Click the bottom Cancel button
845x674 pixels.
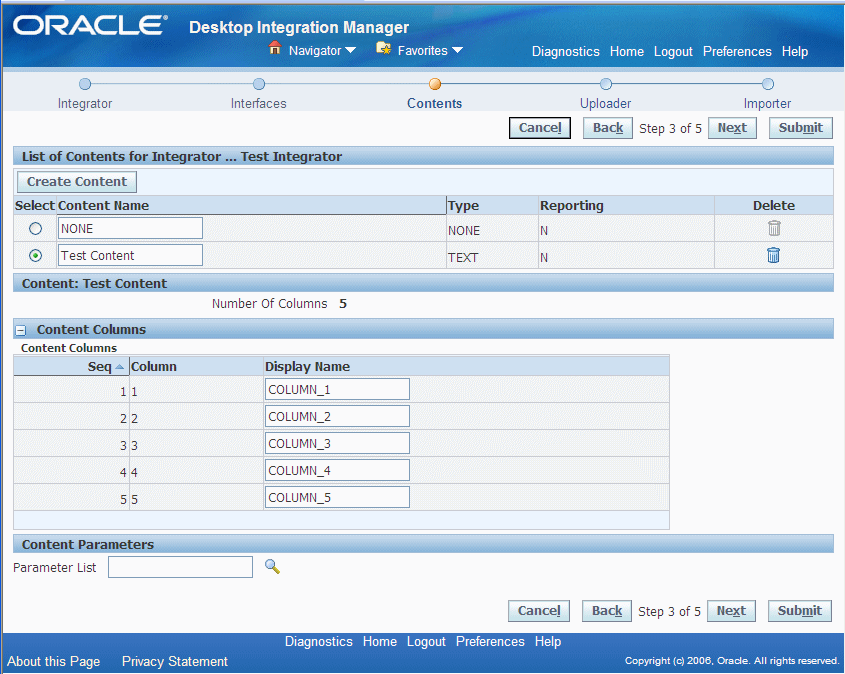pyautogui.click(x=539, y=611)
